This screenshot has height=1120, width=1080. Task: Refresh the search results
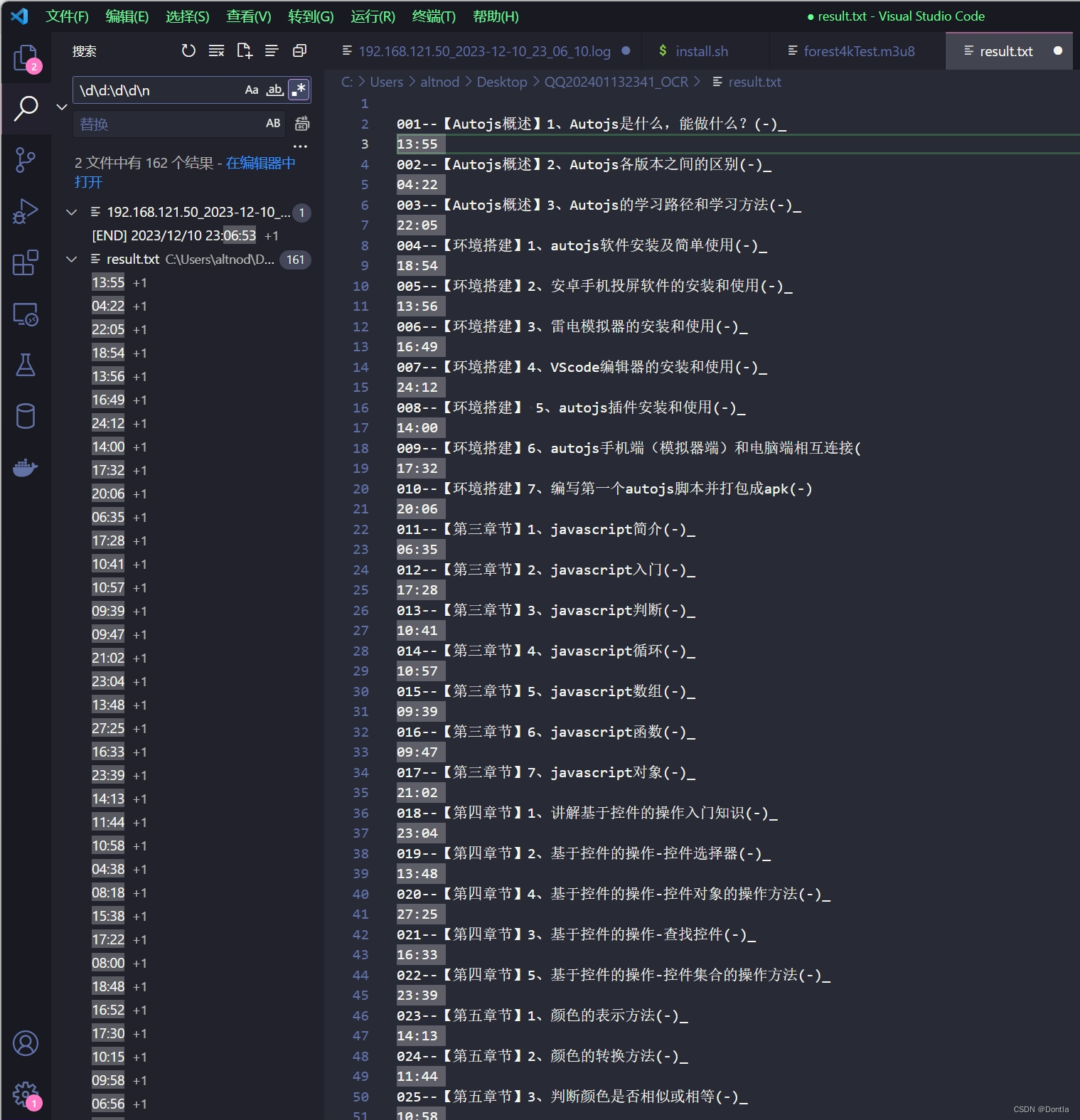coord(188,50)
